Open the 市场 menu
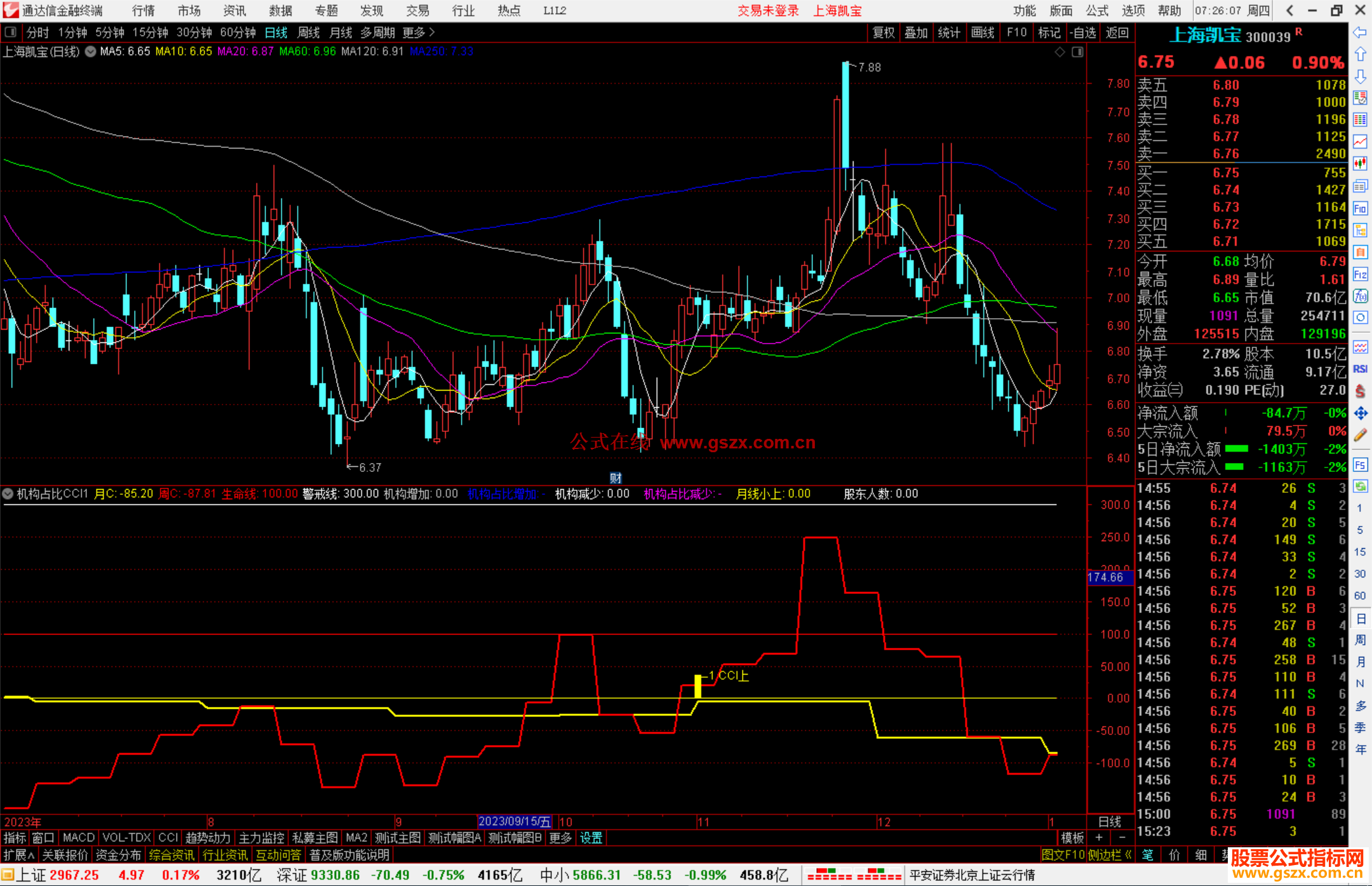The height and width of the screenshot is (886, 1372). coord(189,11)
